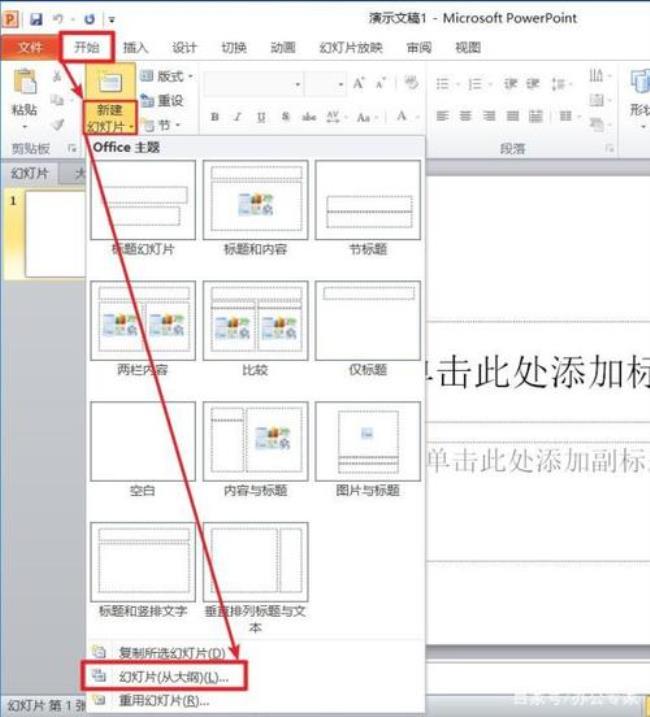Viewport: 650px width, 717px height.
Task: Switch to the 动画 tab
Action: click(283, 48)
